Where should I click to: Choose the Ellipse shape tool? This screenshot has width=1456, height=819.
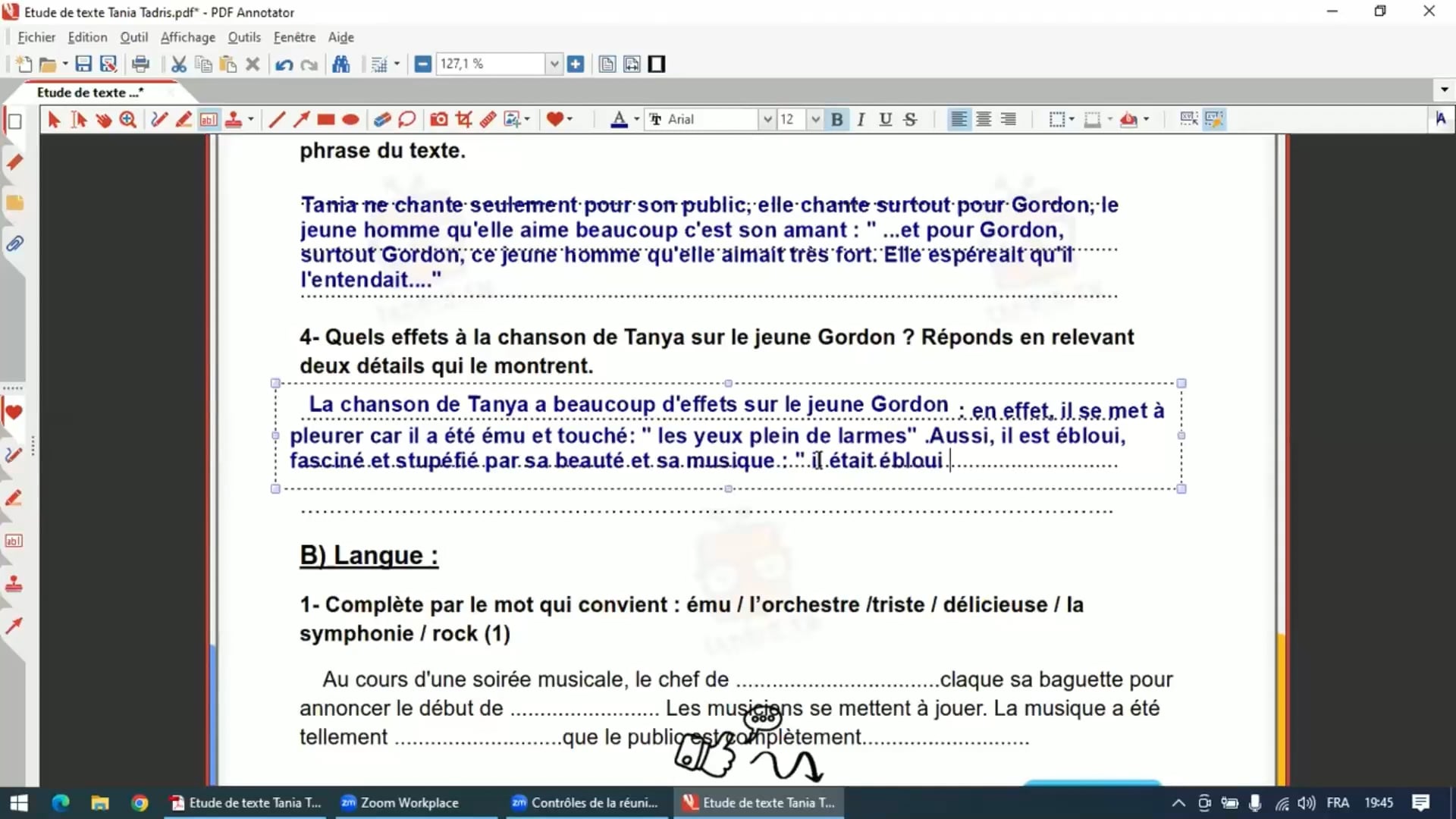point(350,119)
